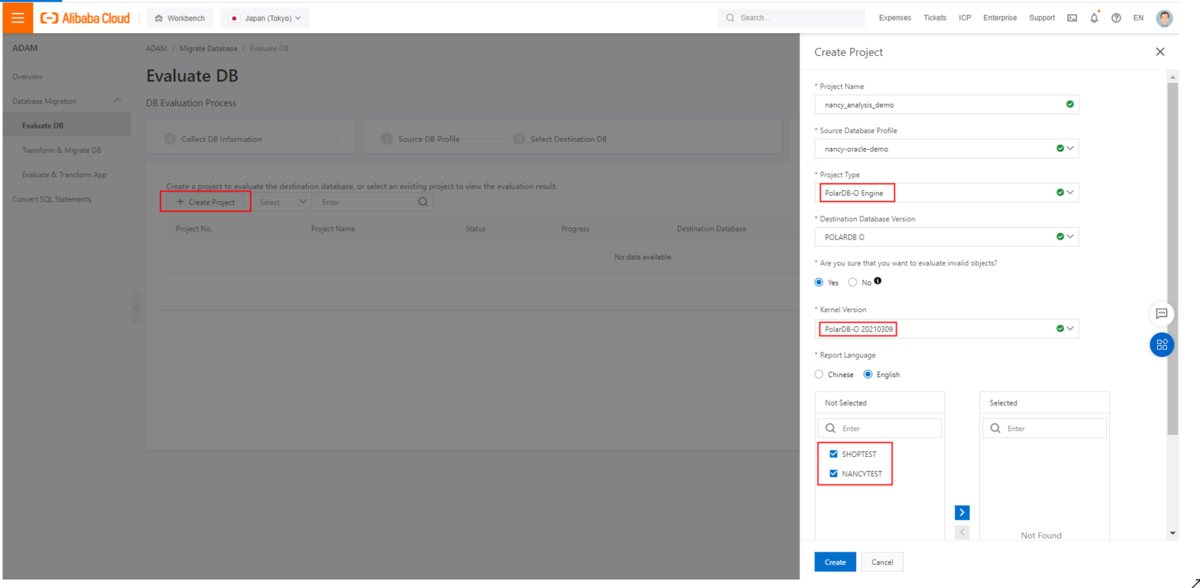Open the Select filter dropdown
The height and width of the screenshot is (588, 1200).
(282, 202)
